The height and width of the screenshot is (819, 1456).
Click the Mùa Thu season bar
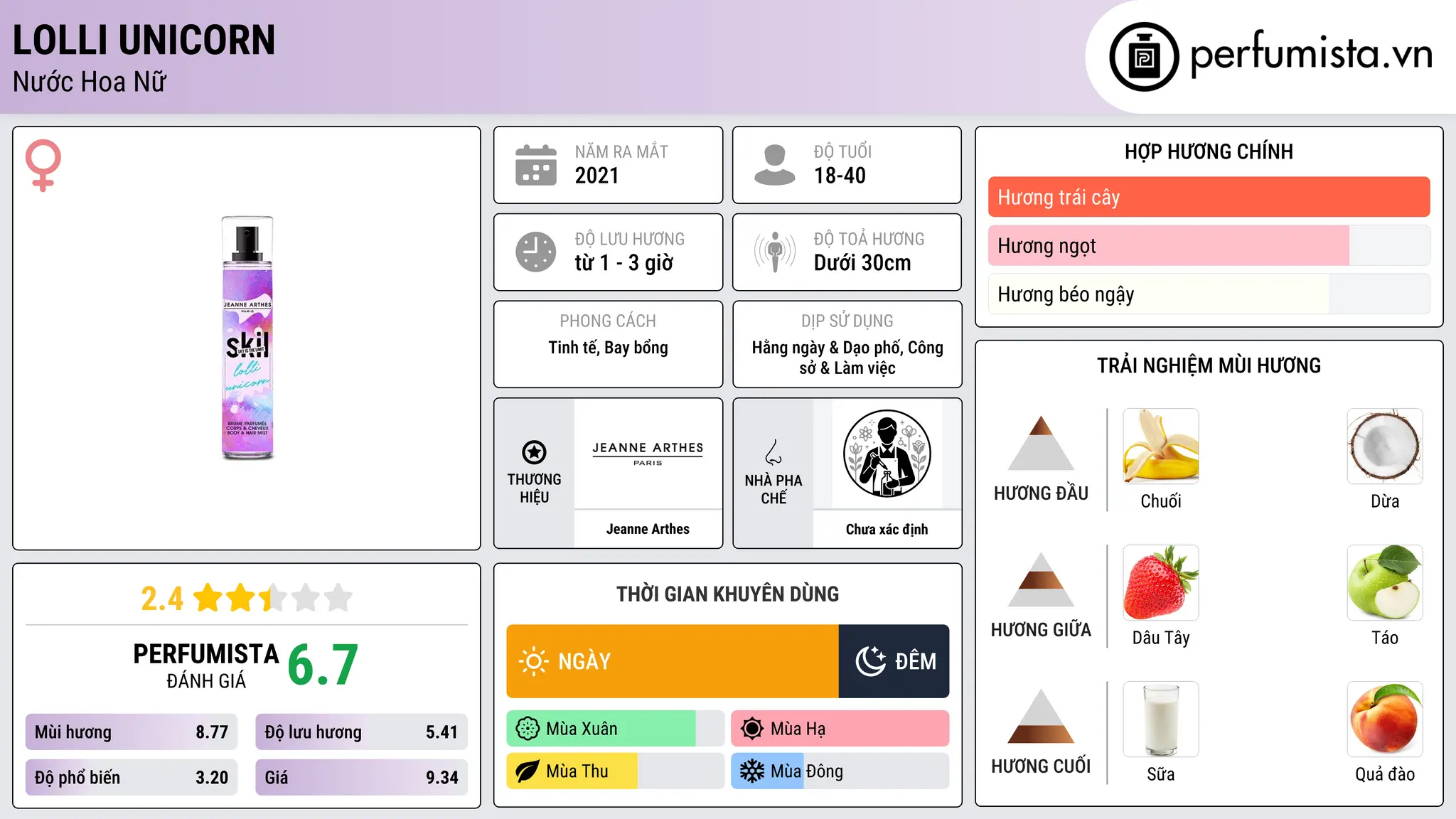click(x=615, y=771)
